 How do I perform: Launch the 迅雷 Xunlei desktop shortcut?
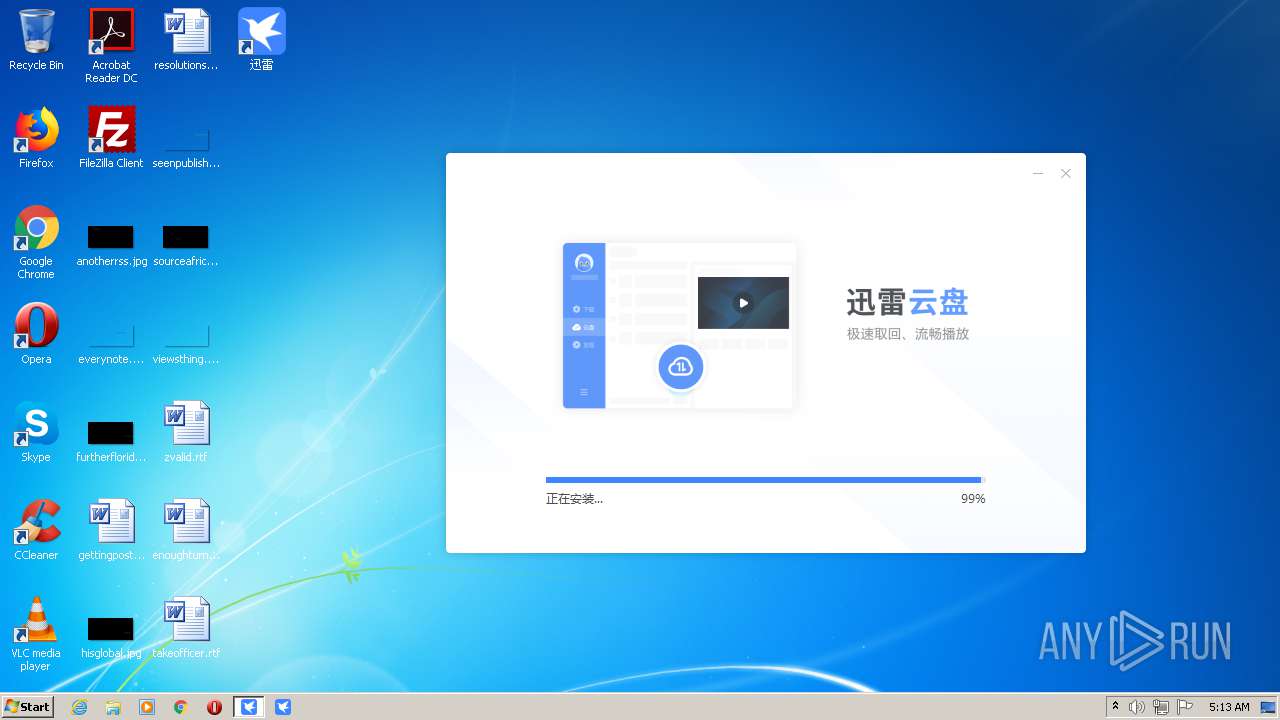click(261, 40)
